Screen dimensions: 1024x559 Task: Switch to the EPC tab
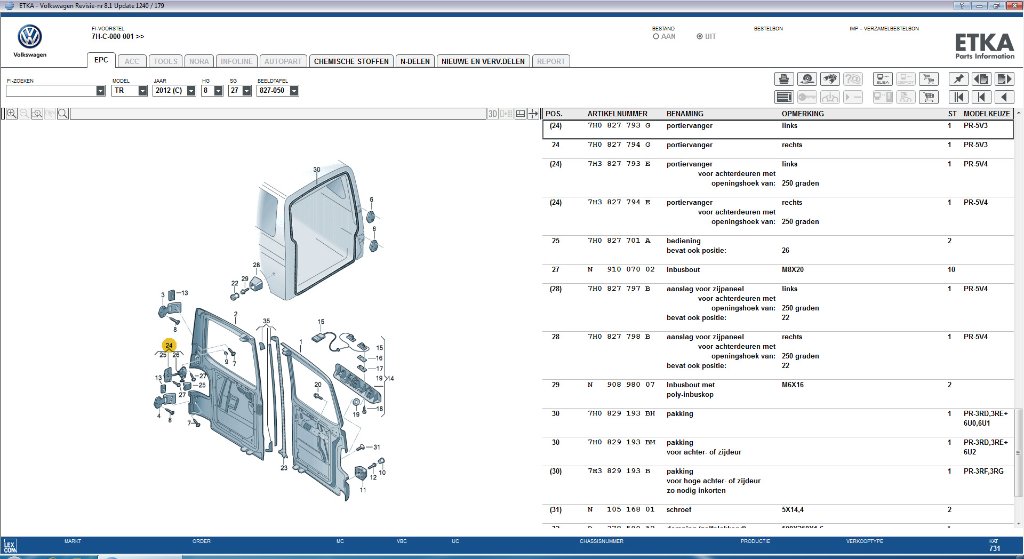[101, 60]
